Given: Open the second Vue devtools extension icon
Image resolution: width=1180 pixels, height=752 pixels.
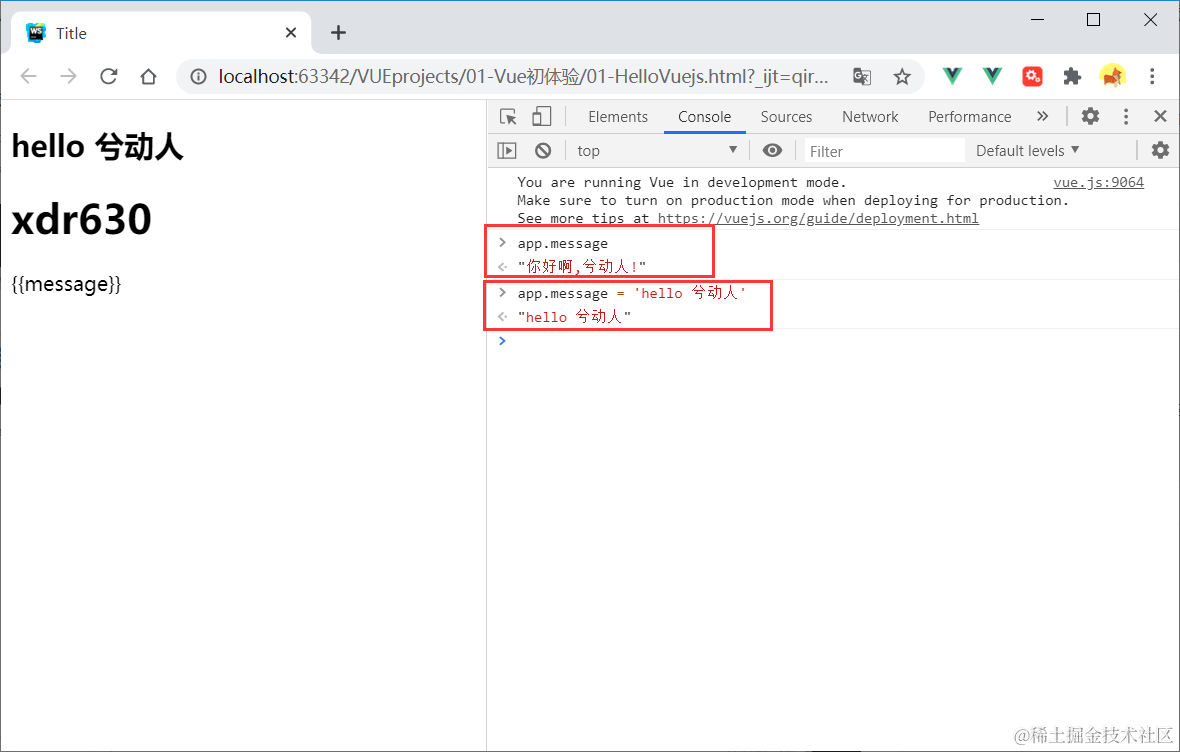Looking at the screenshot, I should pos(992,75).
